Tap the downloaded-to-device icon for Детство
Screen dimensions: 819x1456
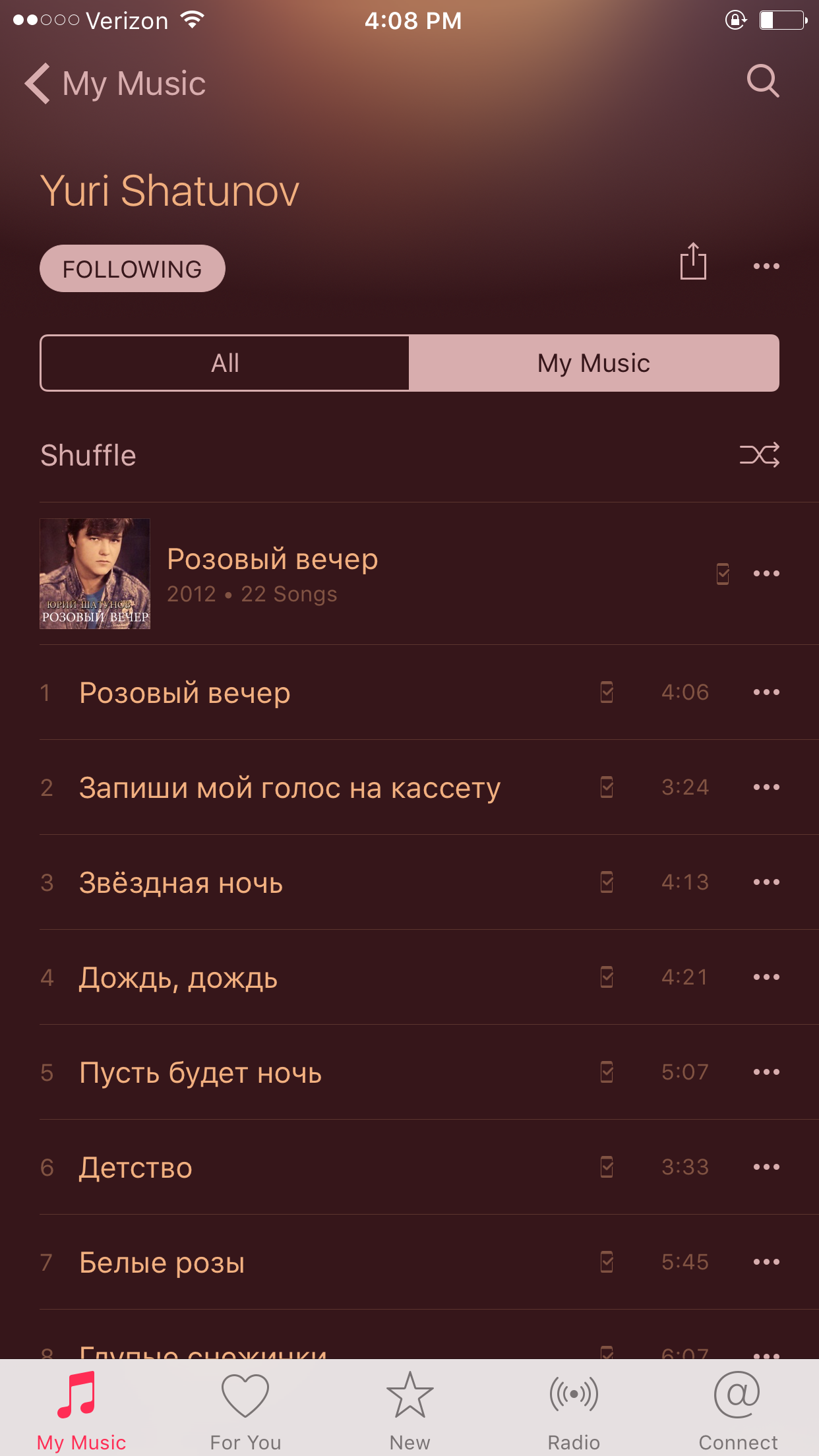pos(607,1167)
